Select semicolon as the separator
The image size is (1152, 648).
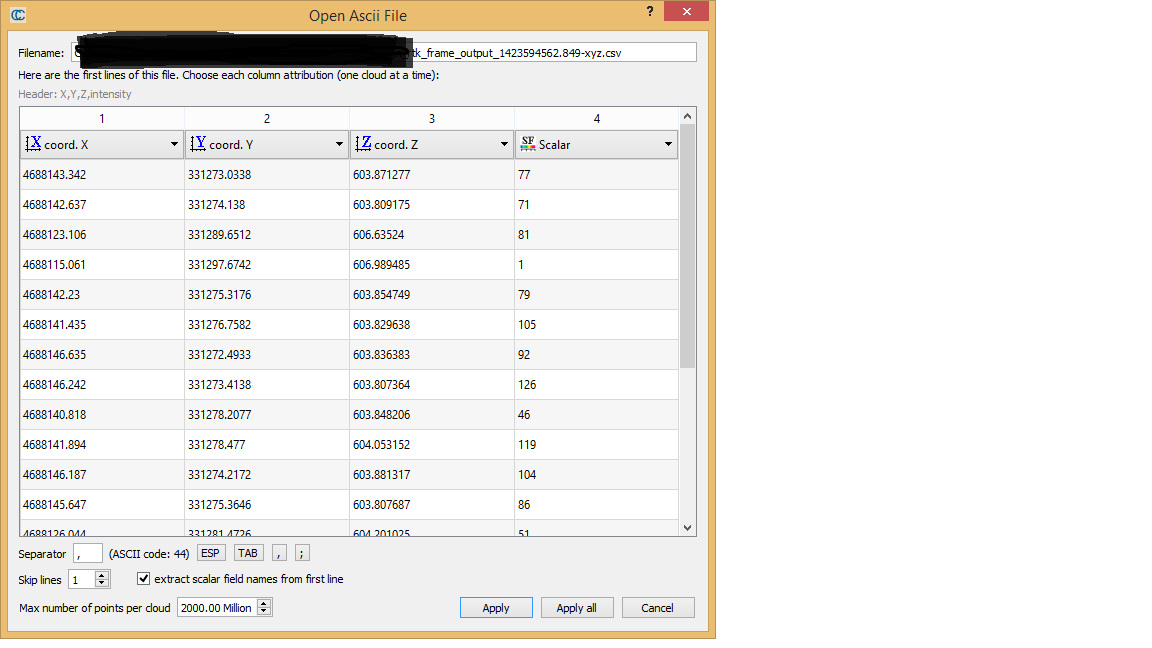click(x=301, y=552)
